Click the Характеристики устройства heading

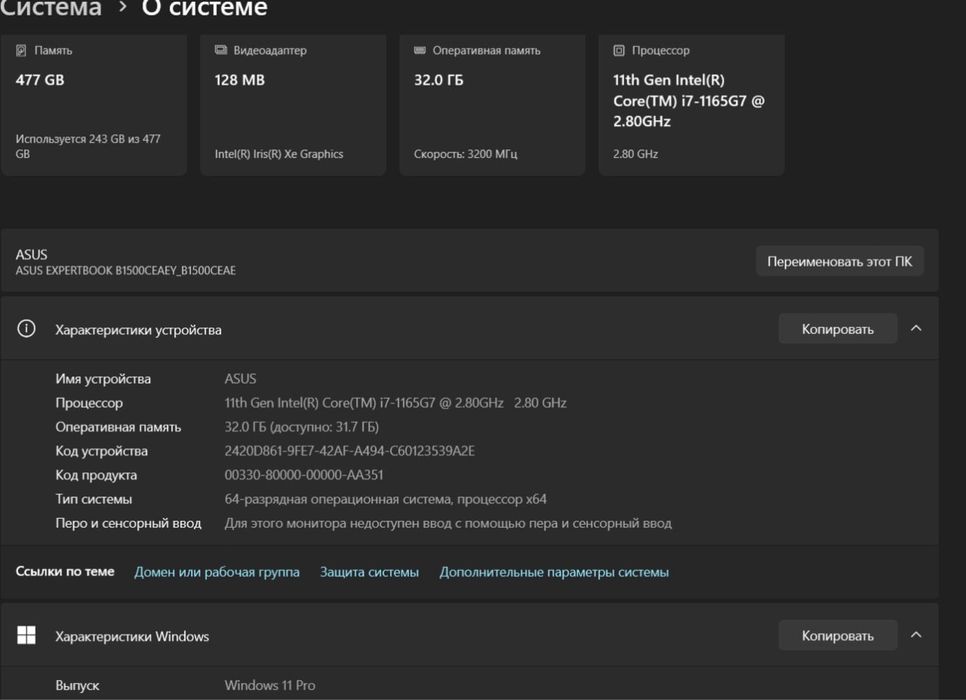(x=139, y=330)
